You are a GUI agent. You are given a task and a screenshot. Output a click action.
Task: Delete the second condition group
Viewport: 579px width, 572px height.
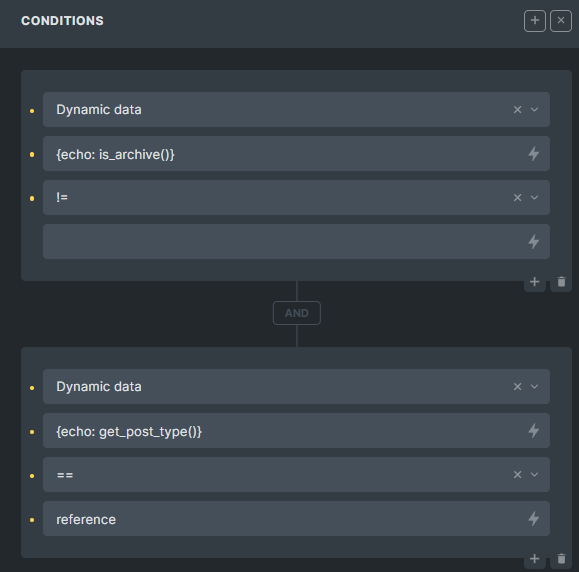pyautogui.click(x=561, y=559)
